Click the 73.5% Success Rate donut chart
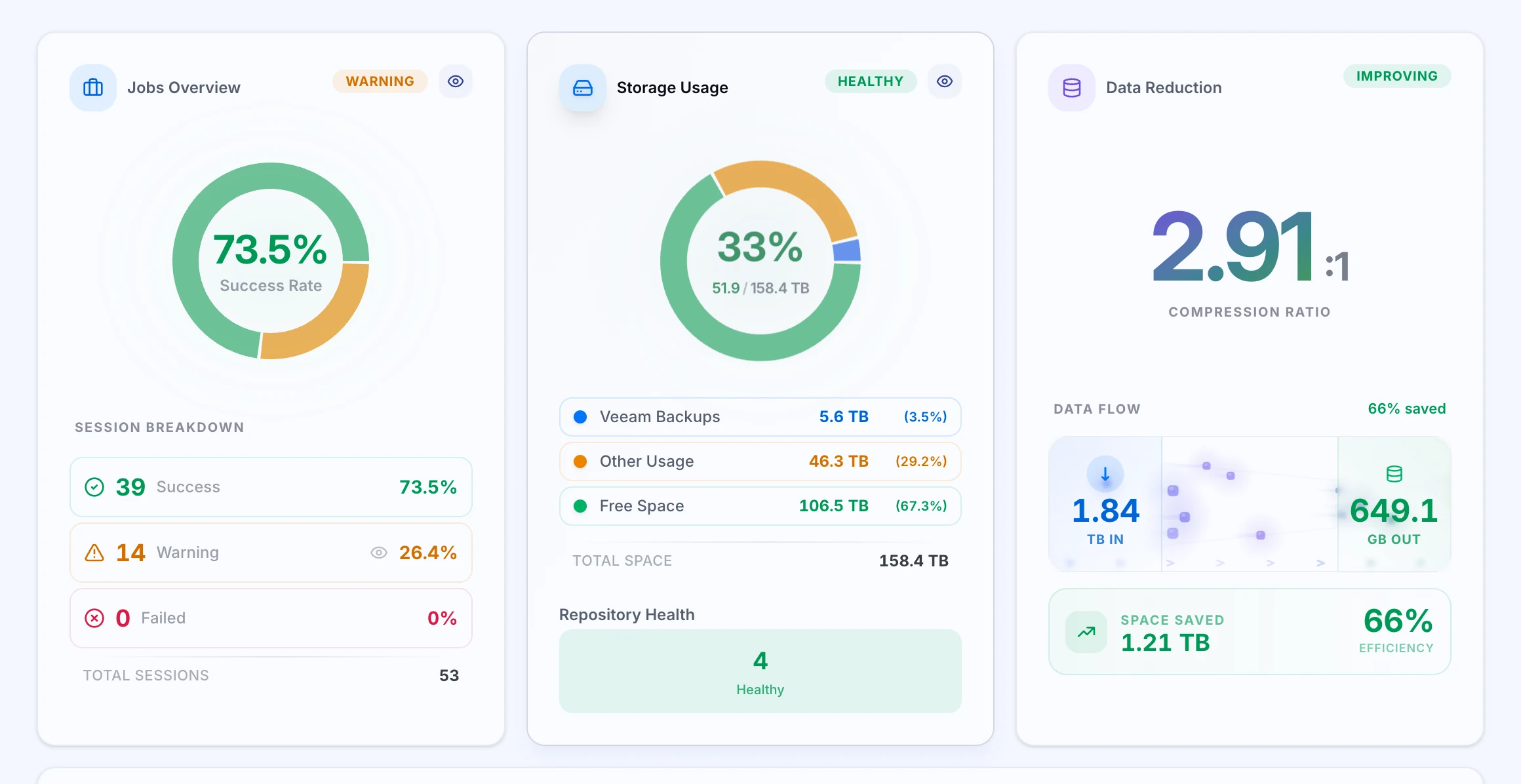The height and width of the screenshot is (784, 1521). coord(271,261)
